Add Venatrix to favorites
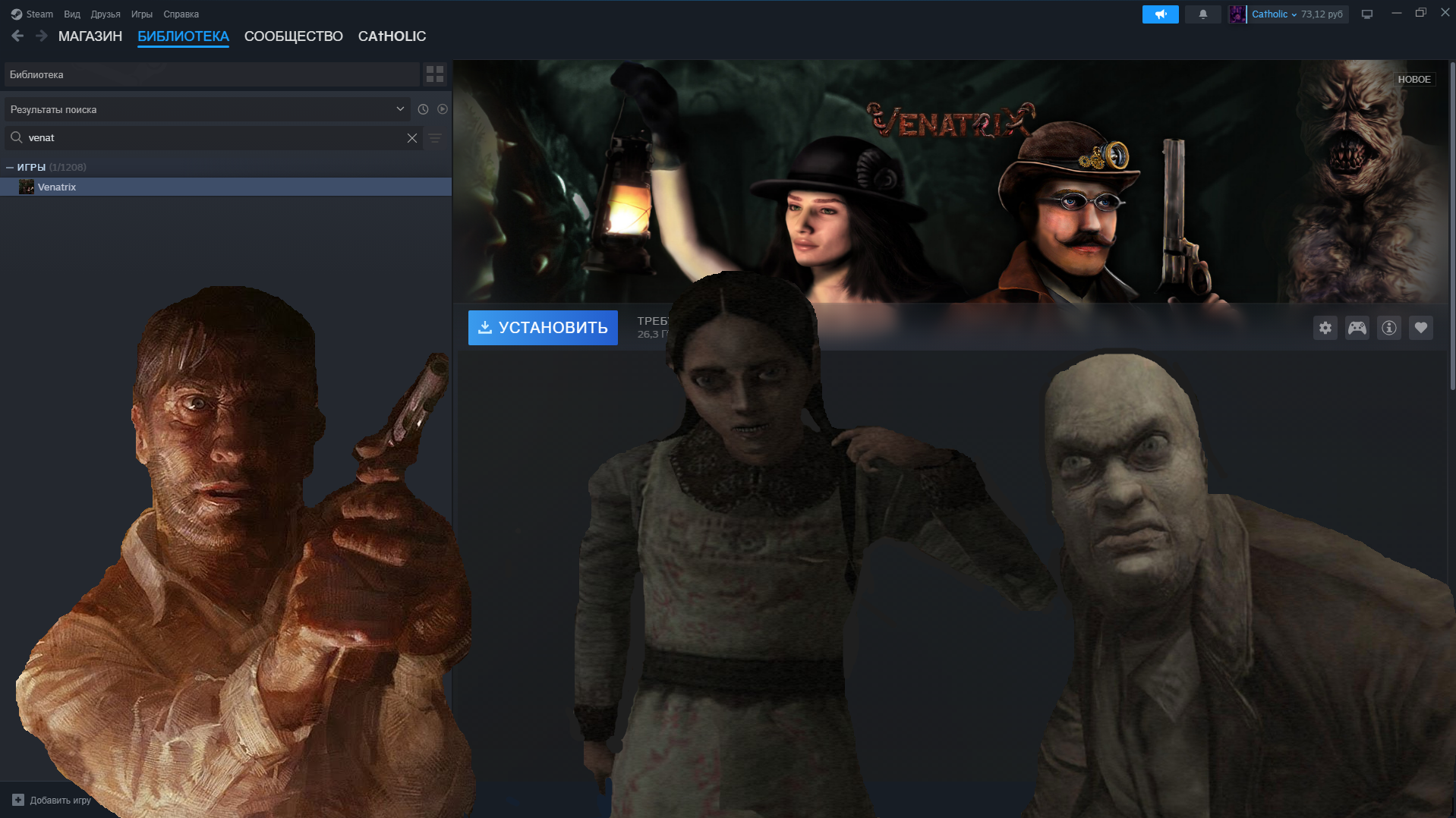1456x818 pixels. 1421,328
